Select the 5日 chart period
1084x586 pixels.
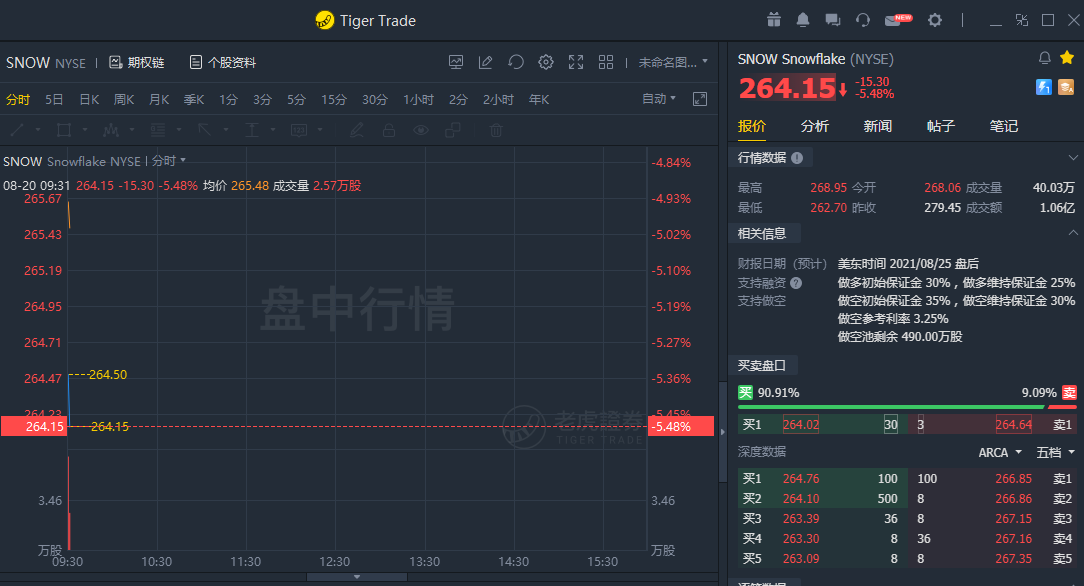[54, 100]
